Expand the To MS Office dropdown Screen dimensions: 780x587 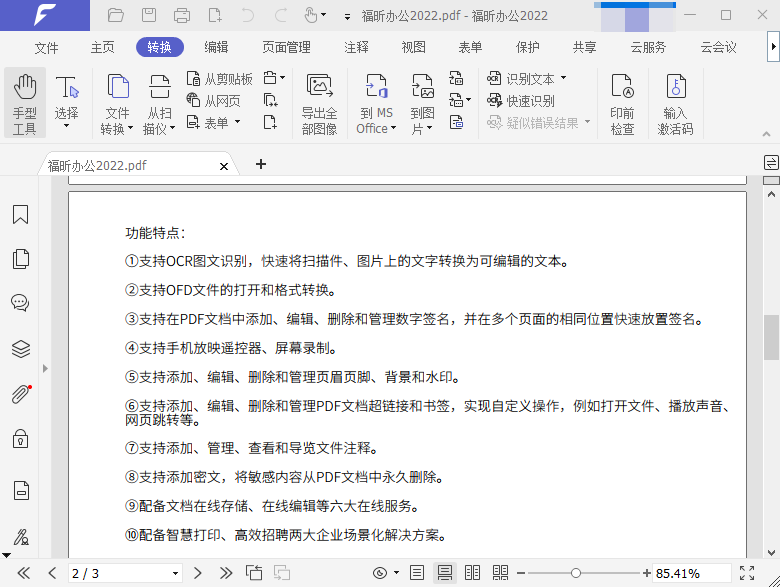[x=376, y=128]
